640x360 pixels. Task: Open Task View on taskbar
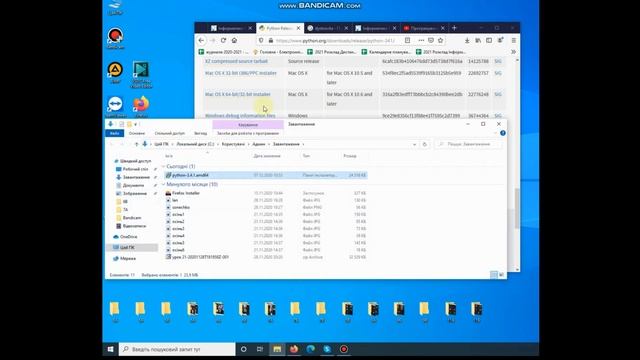coord(260,349)
